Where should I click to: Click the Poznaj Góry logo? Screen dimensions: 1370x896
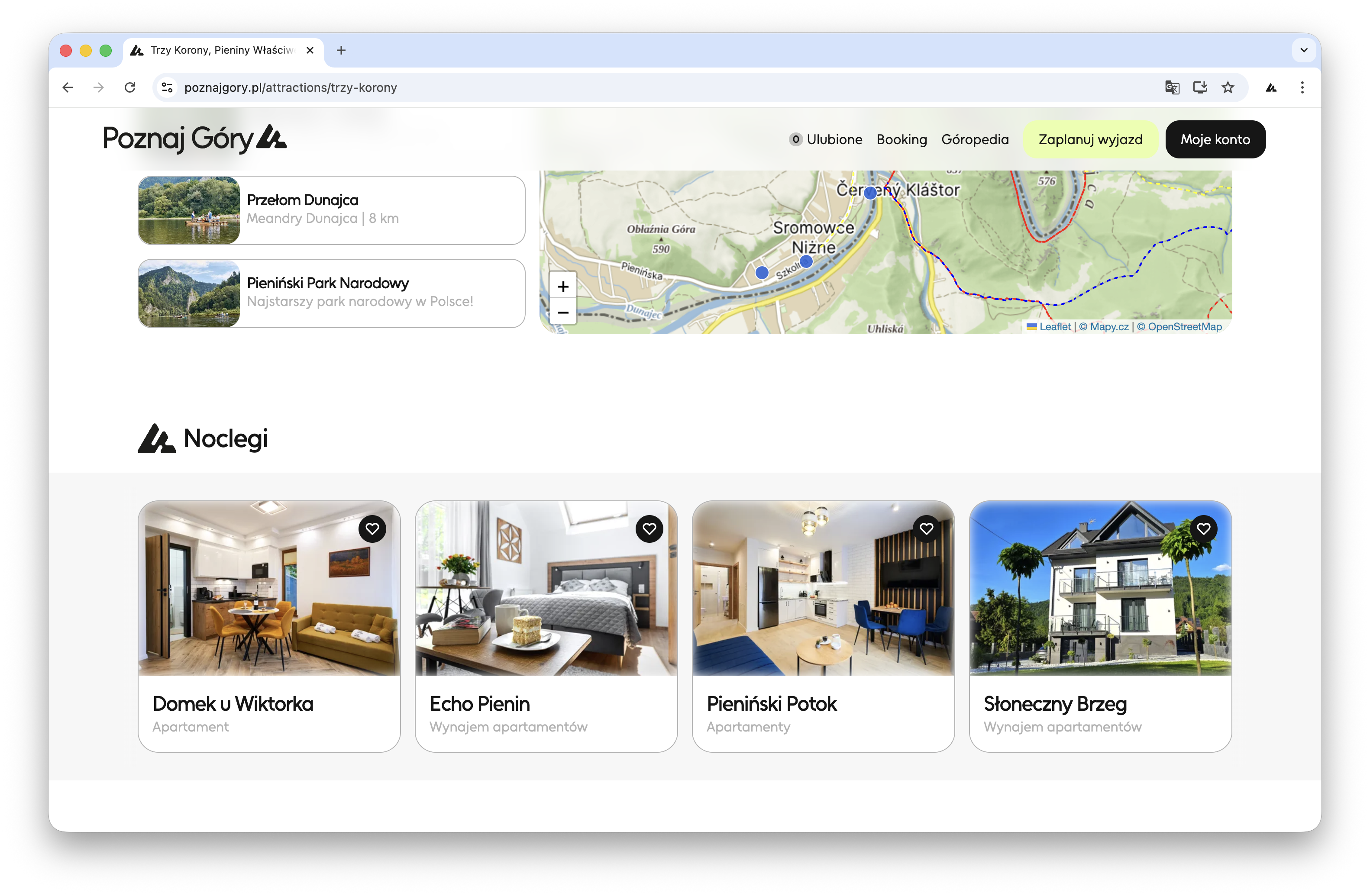(x=194, y=139)
